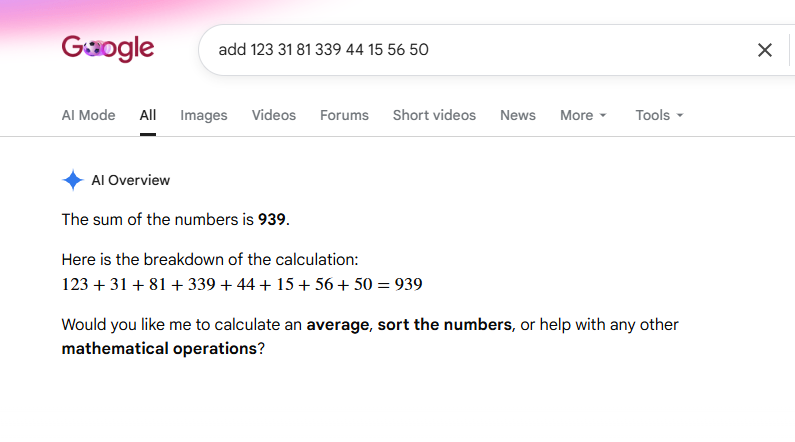The width and height of the screenshot is (795, 442).
Task: Click the blue AI Overview sparkle icon
Action: point(73,180)
